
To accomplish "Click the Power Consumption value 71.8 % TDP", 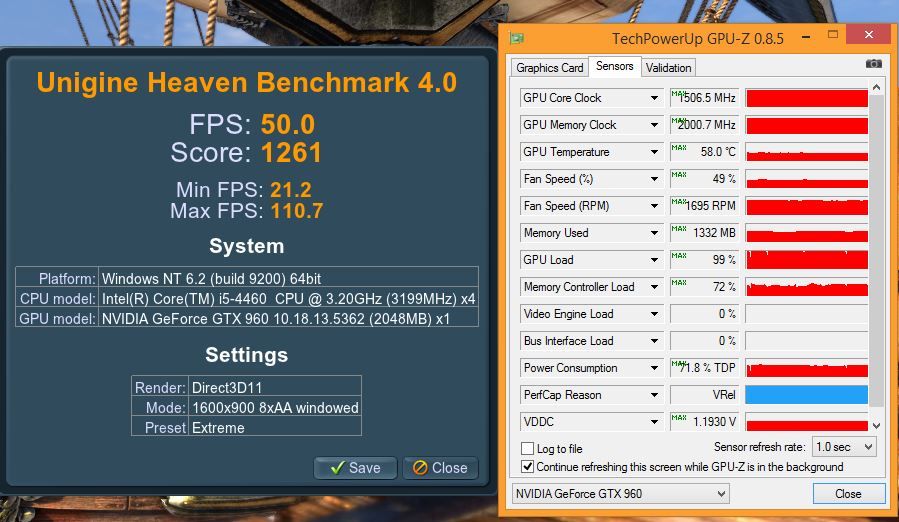I will click(x=705, y=368).
